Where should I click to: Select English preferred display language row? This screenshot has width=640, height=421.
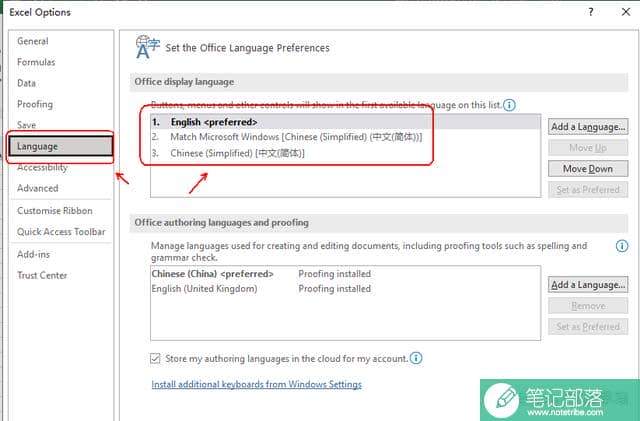click(345, 122)
